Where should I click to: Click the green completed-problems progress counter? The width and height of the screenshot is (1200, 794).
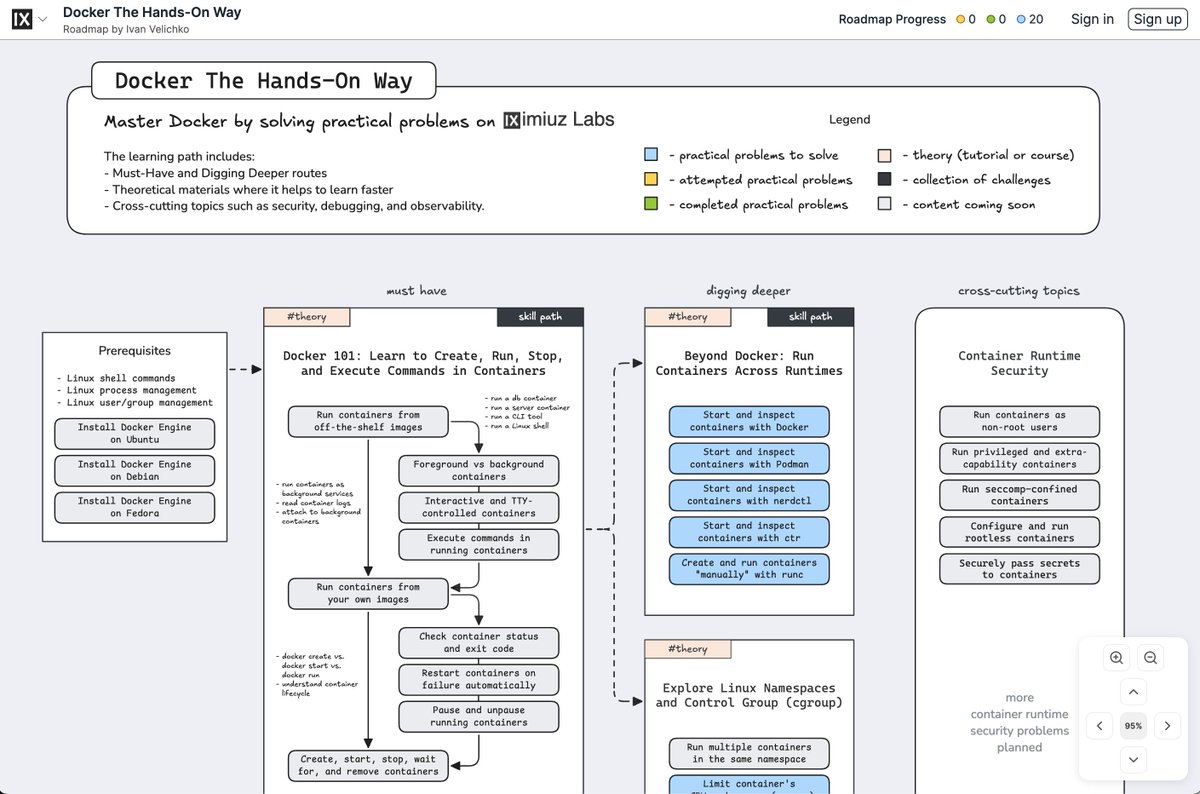[x=996, y=19]
